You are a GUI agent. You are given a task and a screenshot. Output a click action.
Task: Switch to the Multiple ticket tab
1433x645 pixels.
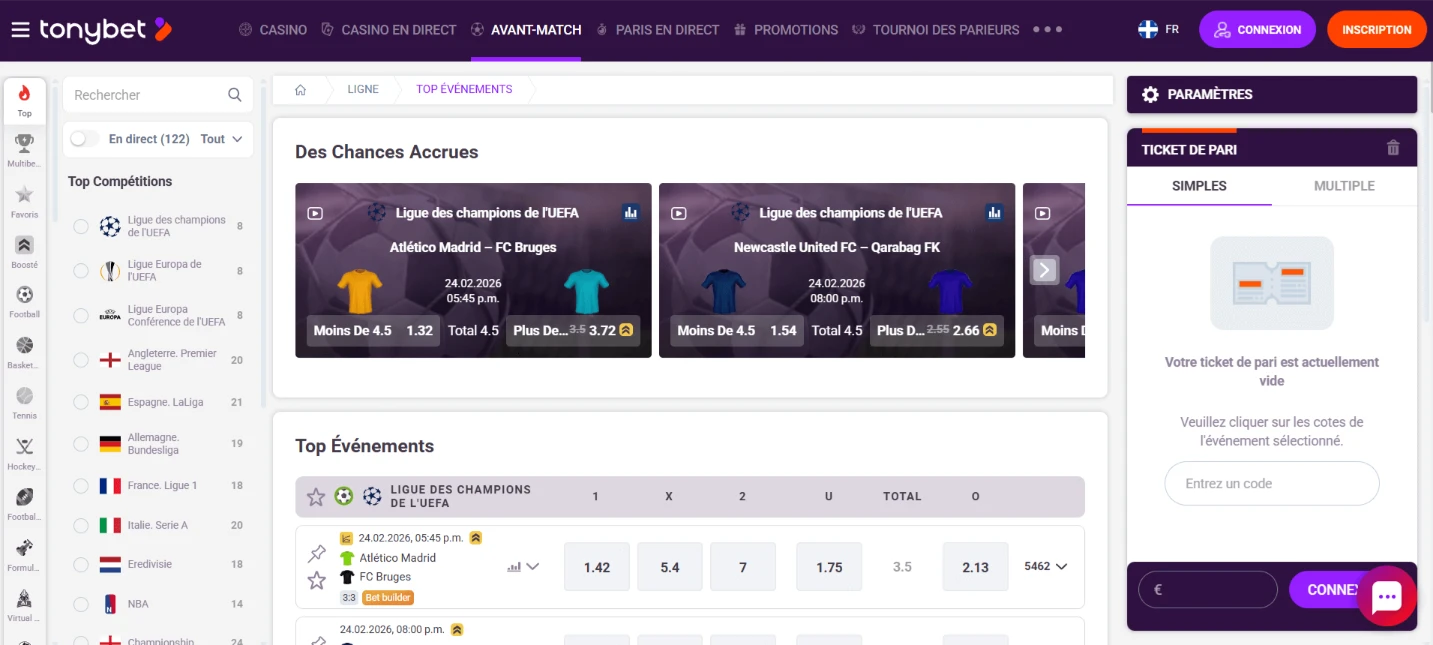point(1343,186)
